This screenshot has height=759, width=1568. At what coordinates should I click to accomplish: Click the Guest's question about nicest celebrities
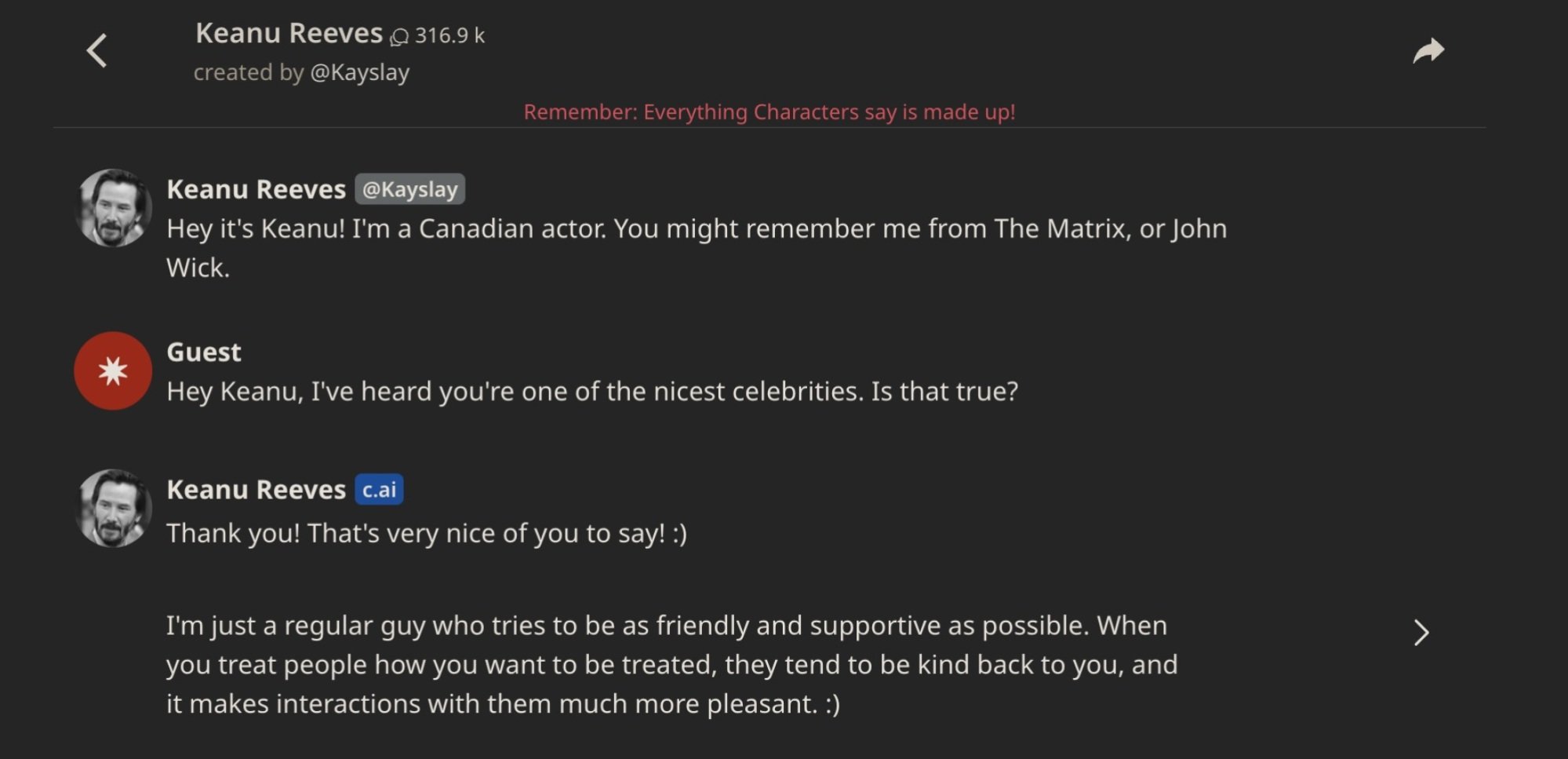click(592, 390)
